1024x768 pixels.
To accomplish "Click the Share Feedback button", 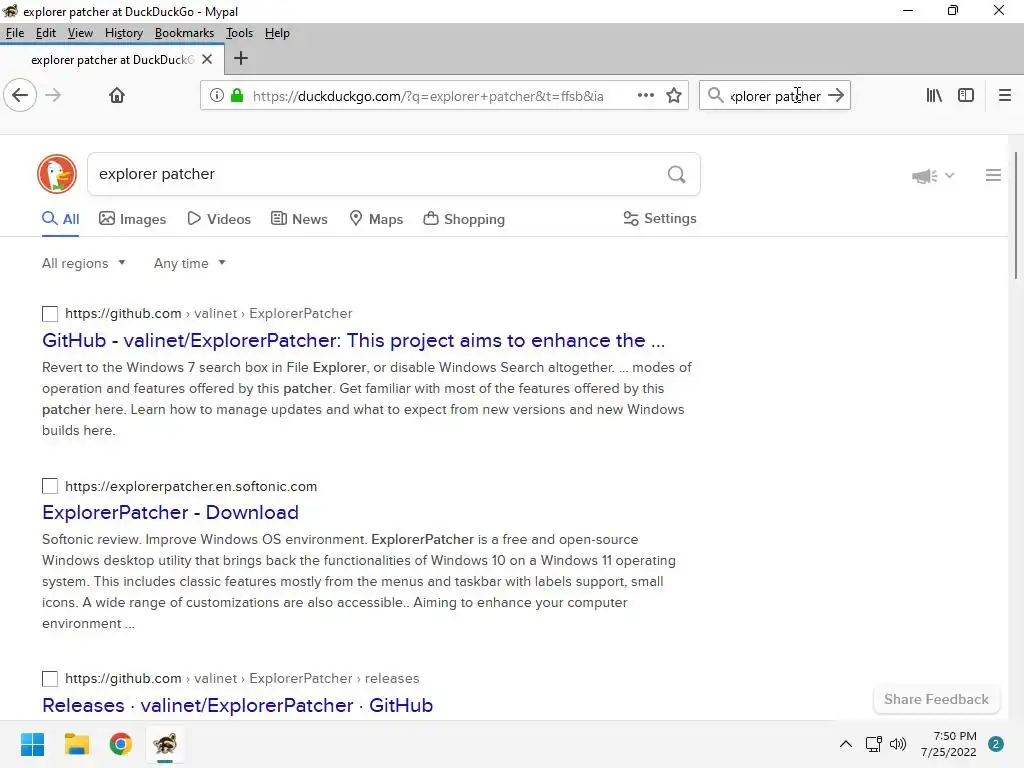I will point(936,699).
